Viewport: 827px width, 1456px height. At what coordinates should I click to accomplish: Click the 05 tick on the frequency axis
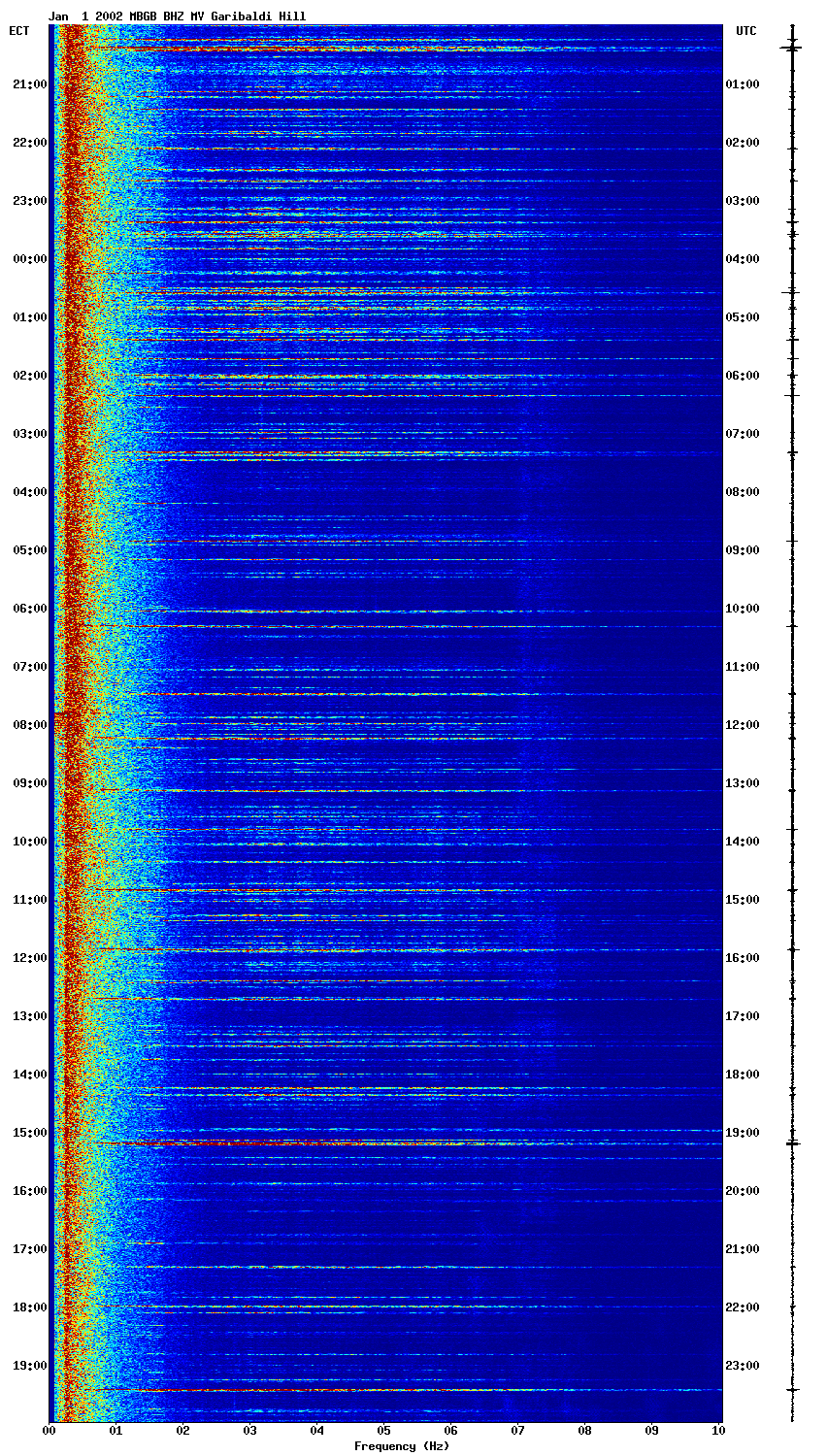point(384,1430)
